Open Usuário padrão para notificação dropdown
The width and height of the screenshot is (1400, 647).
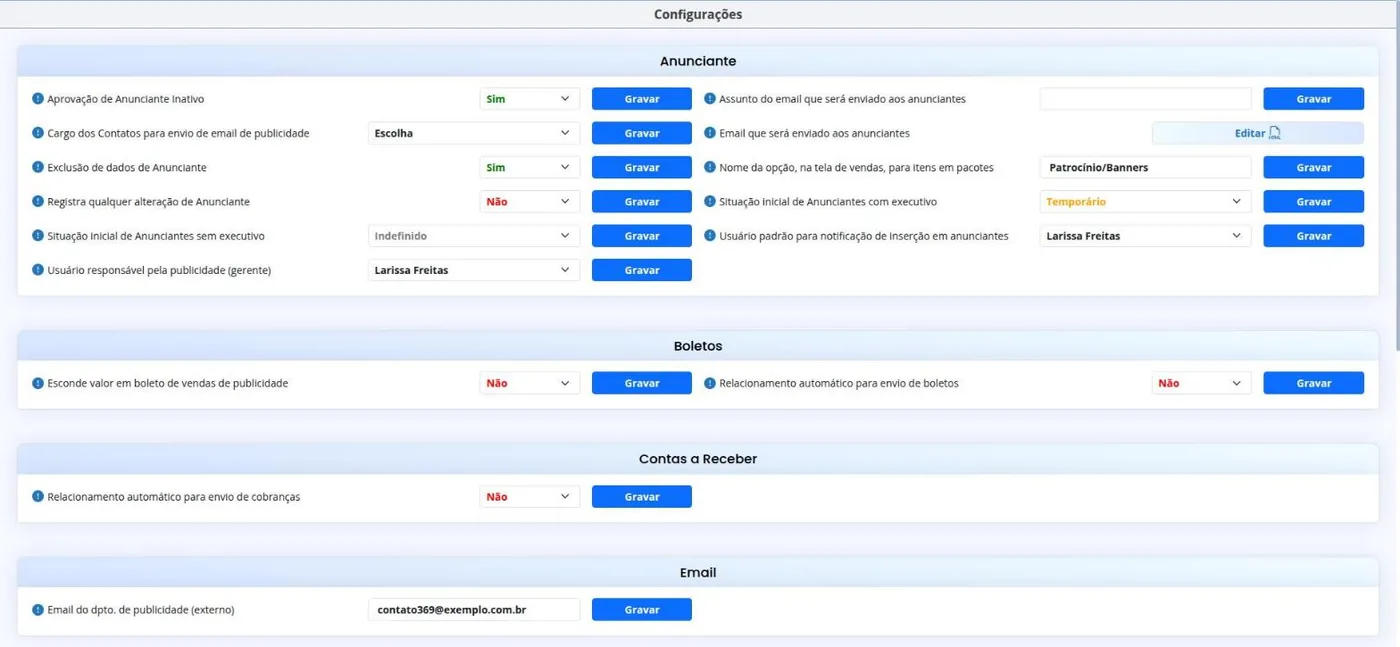point(1146,236)
